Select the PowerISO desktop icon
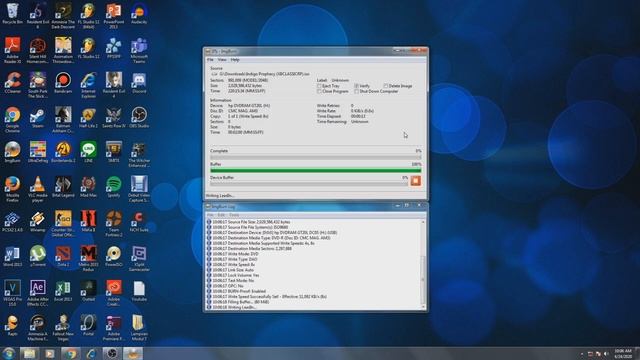This screenshot has height=360, width=640. click(x=113, y=256)
